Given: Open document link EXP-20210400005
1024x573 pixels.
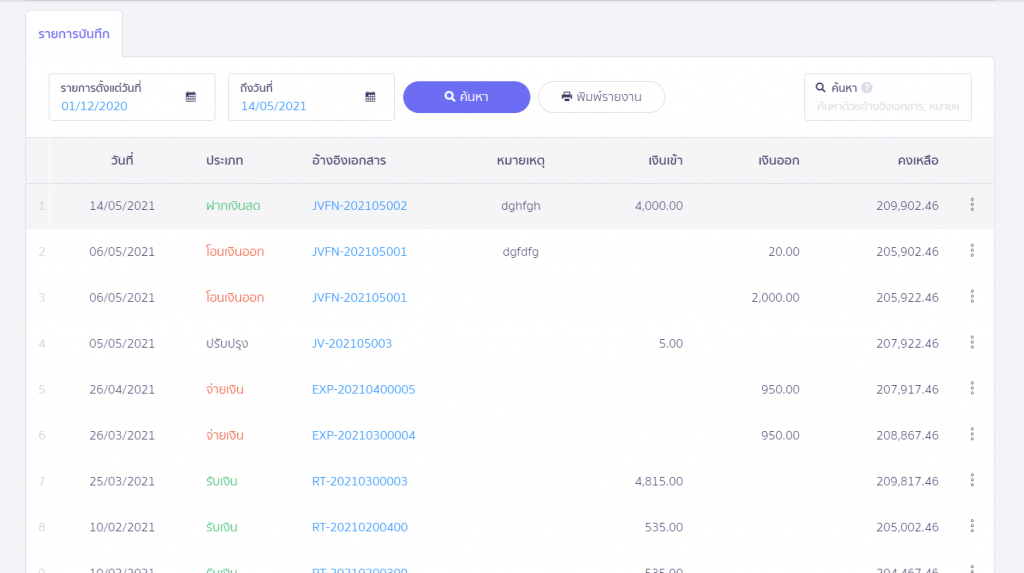Looking at the screenshot, I should (363, 390).
